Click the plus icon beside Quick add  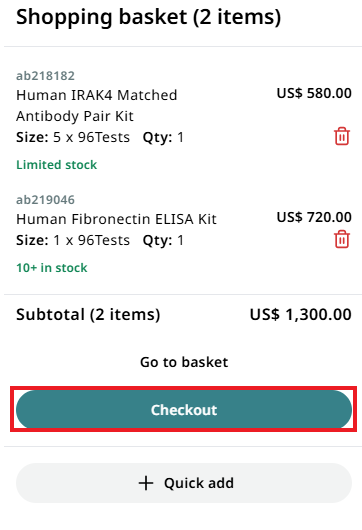click(146, 483)
